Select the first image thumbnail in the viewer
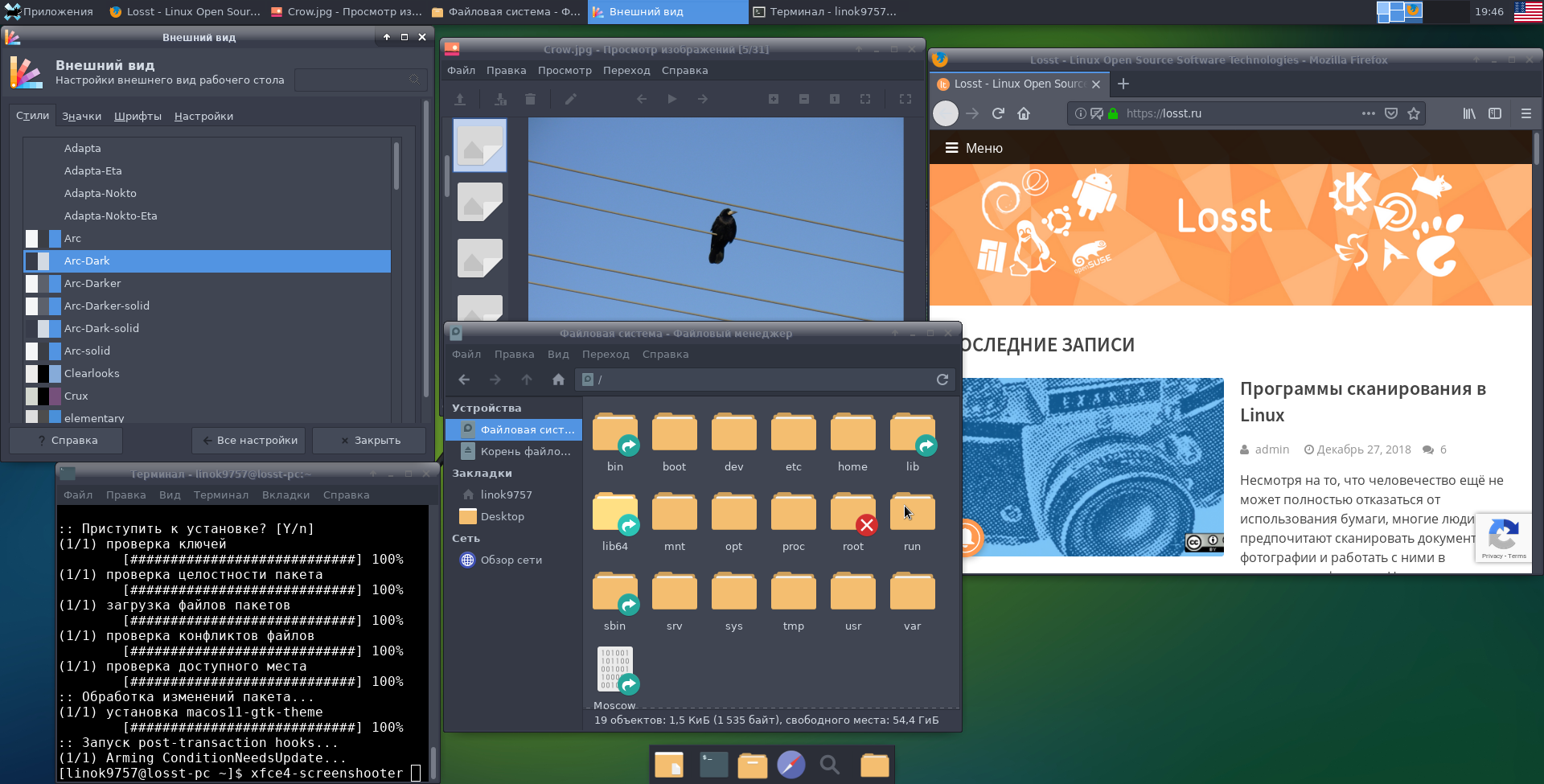Image resolution: width=1544 pixels, height=784 pixels. pos(478,146)
